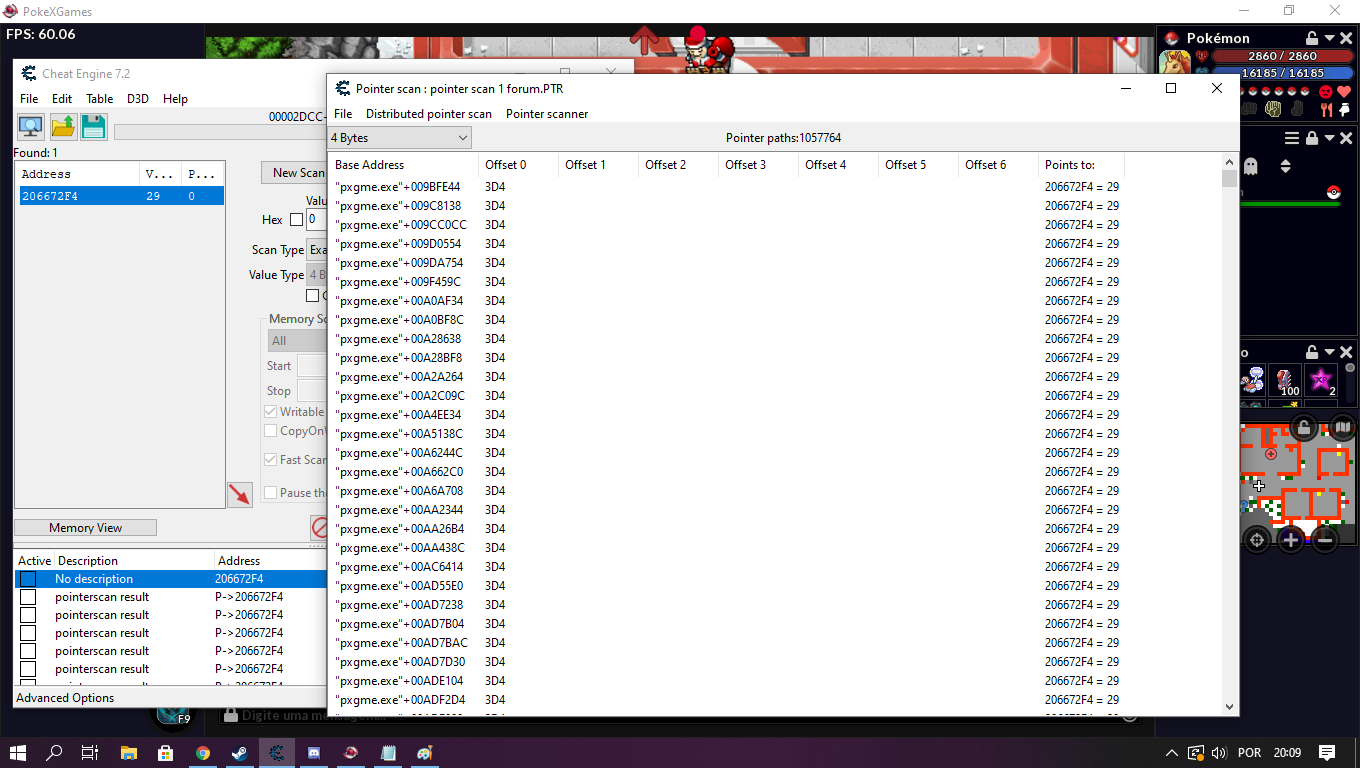Toggle Active box for No description entry
This screenshot has height=768, width=1360.
tap(28, 579)
